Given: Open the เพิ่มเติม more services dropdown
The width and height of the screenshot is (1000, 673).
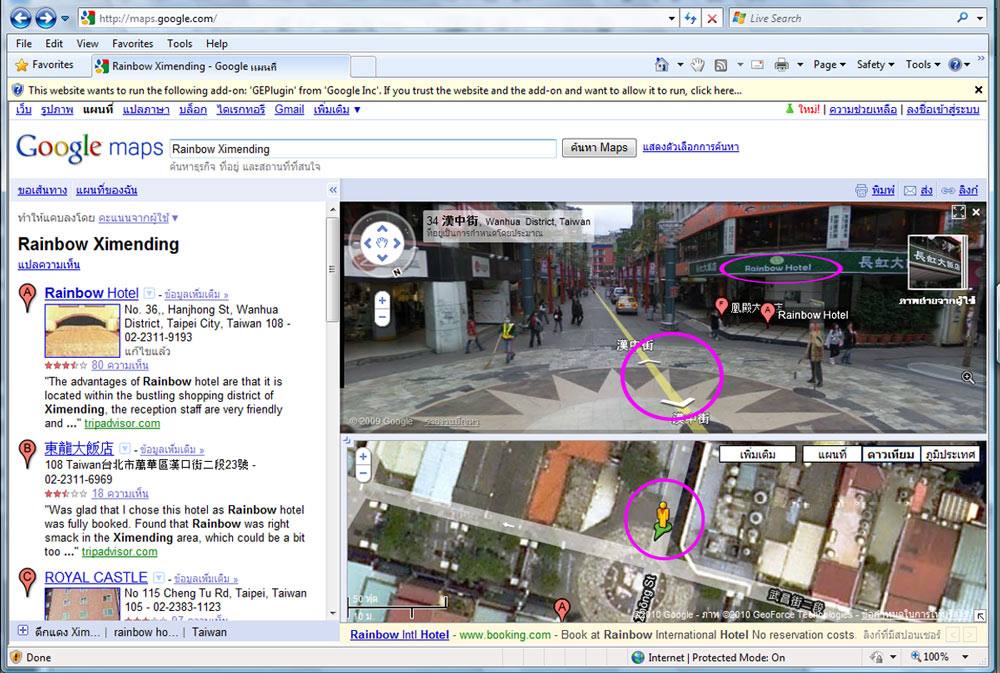Looking at the screenshot, I should (x=337, y=110).
